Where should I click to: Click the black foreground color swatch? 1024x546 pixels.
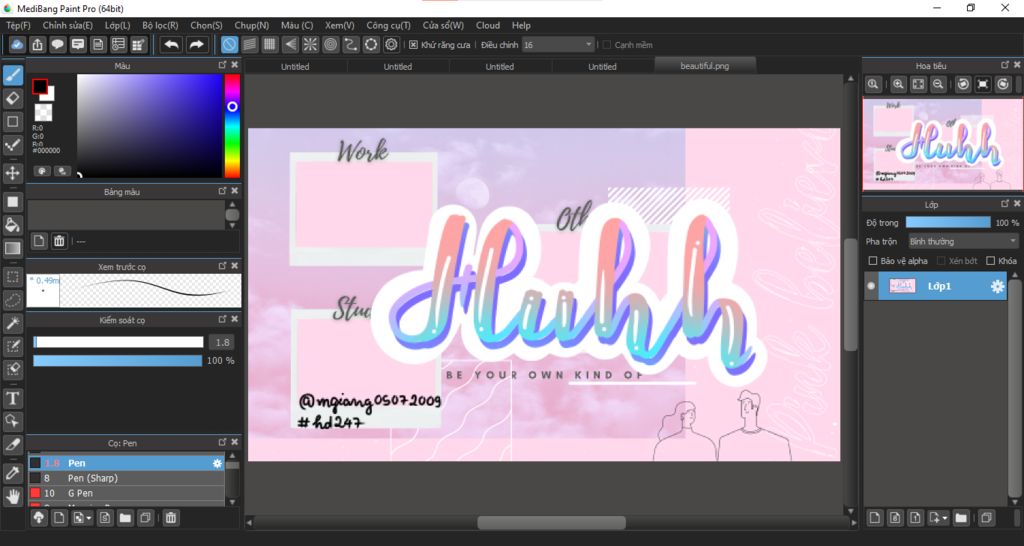[x=40, y=87]
